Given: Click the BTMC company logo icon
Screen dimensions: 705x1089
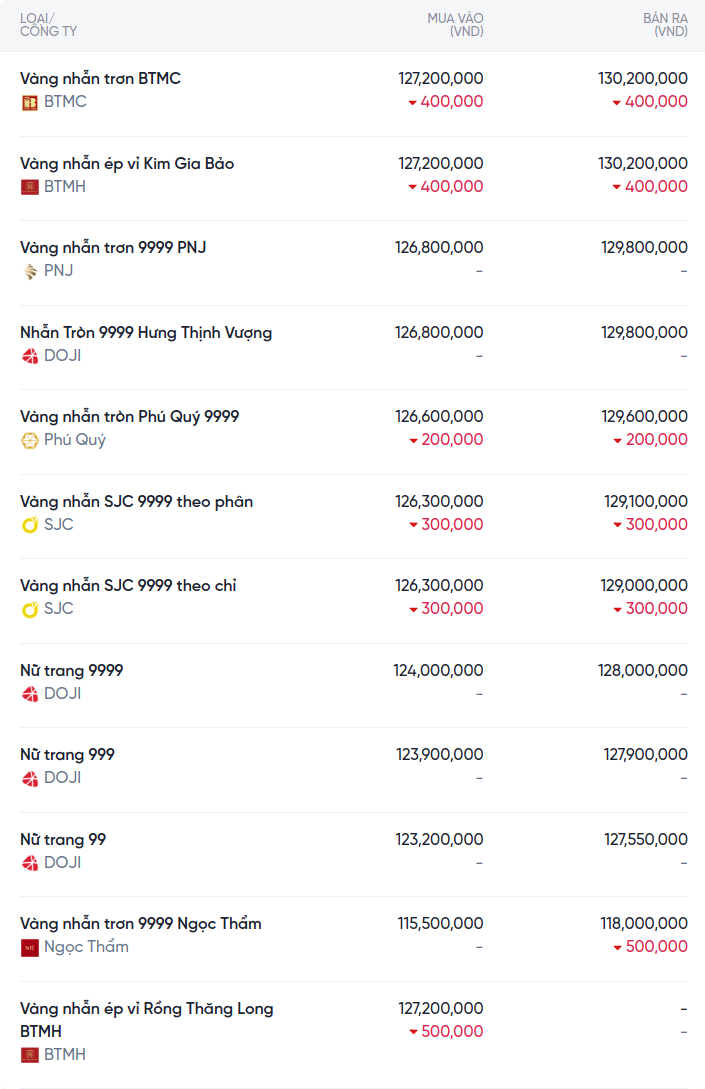Looking at the screenshot, I should [30, 102].
